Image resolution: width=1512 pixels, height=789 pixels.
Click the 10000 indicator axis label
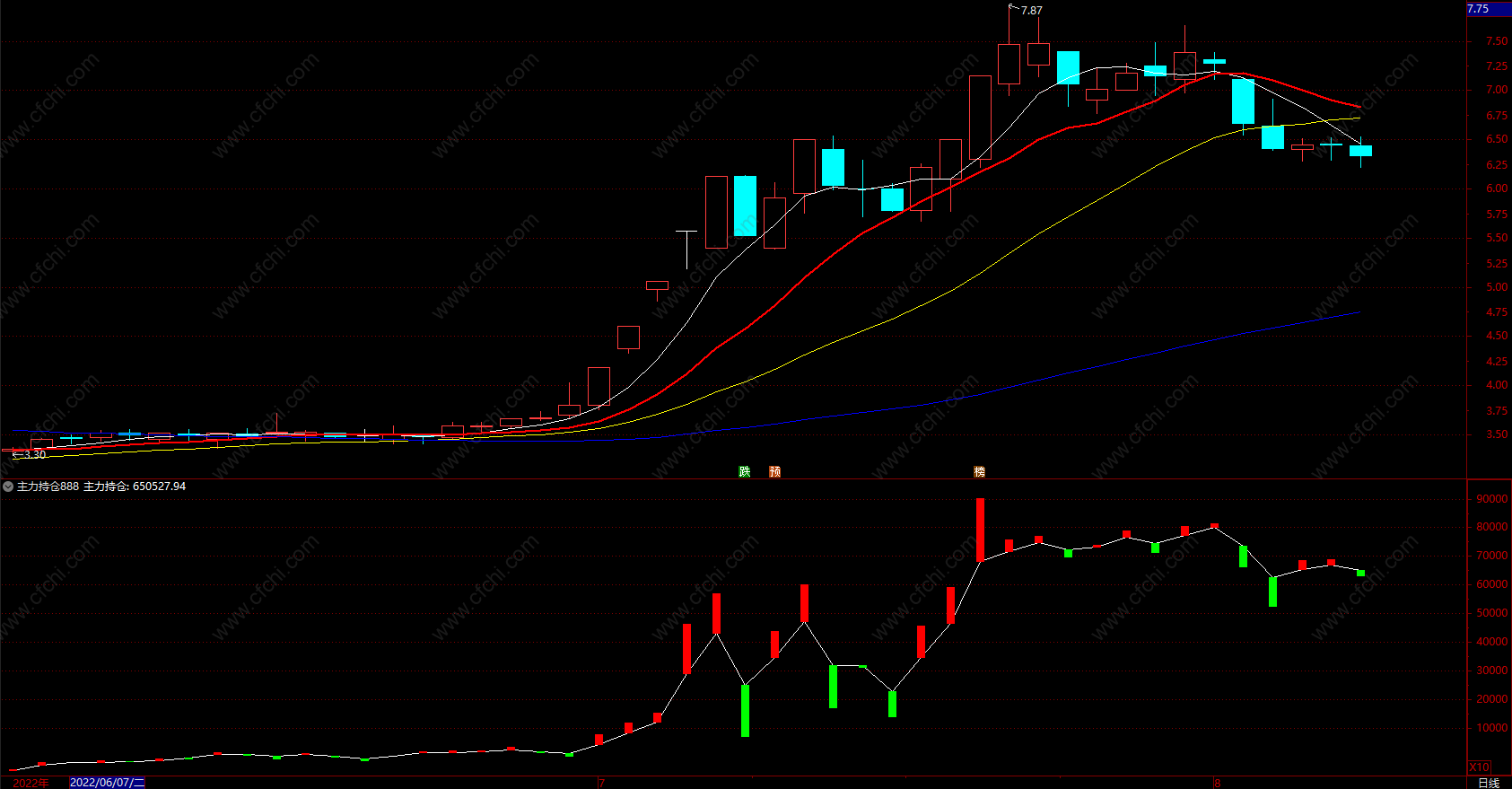point(1491,728)
